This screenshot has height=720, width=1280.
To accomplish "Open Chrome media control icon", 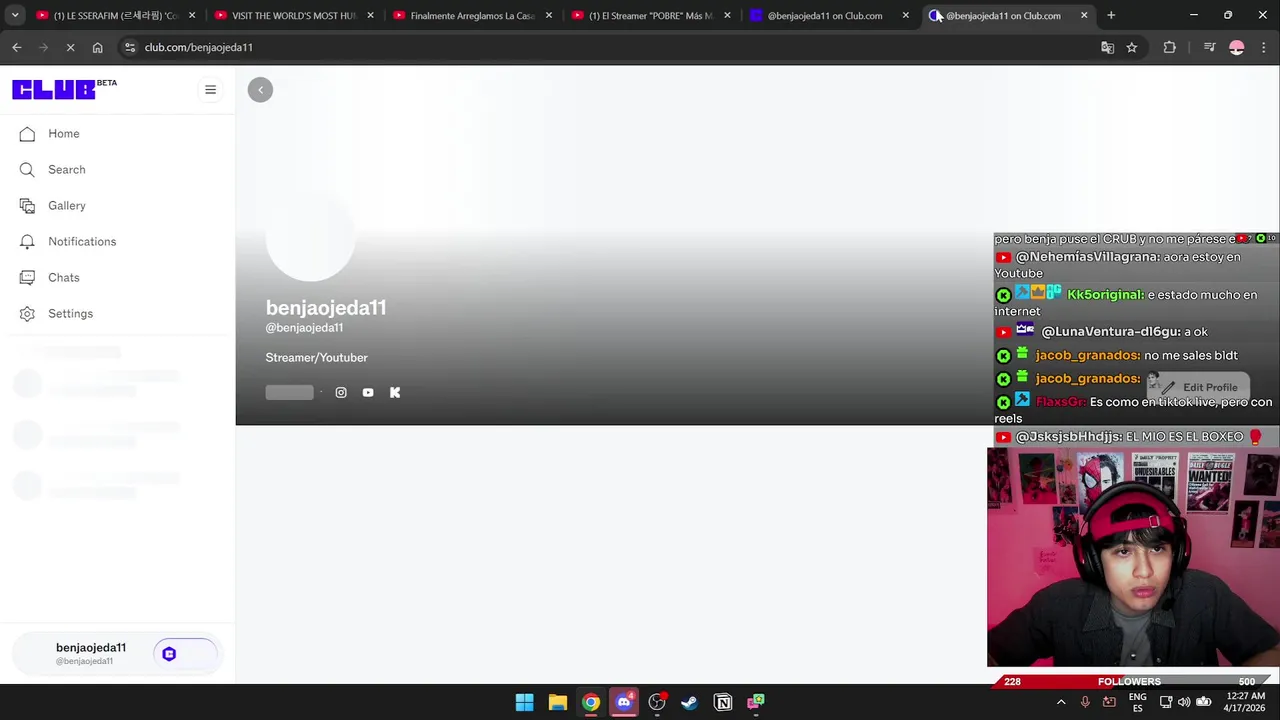I will [1209, 47].
